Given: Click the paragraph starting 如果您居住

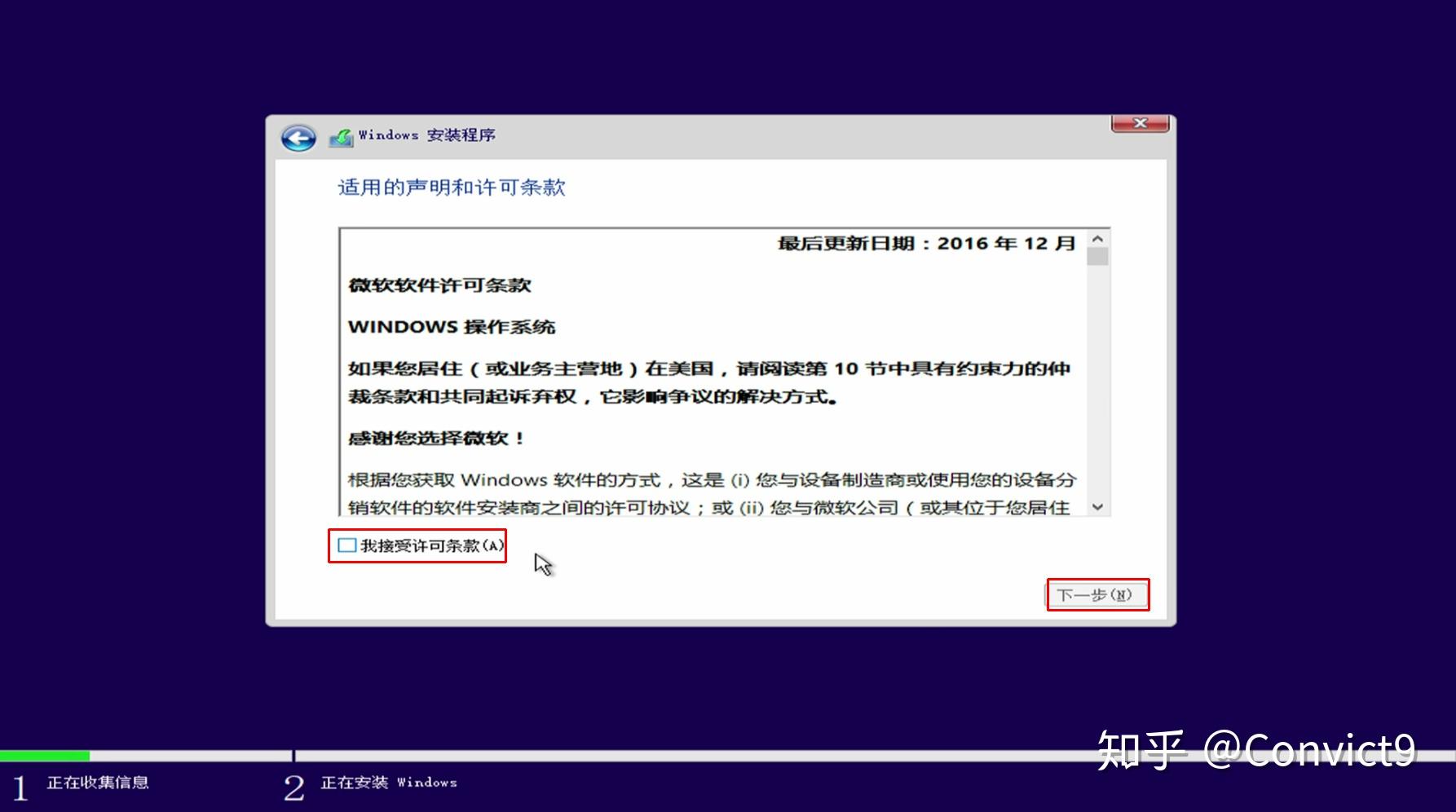Looking at the screenshot, I should (x=709, y=382).
